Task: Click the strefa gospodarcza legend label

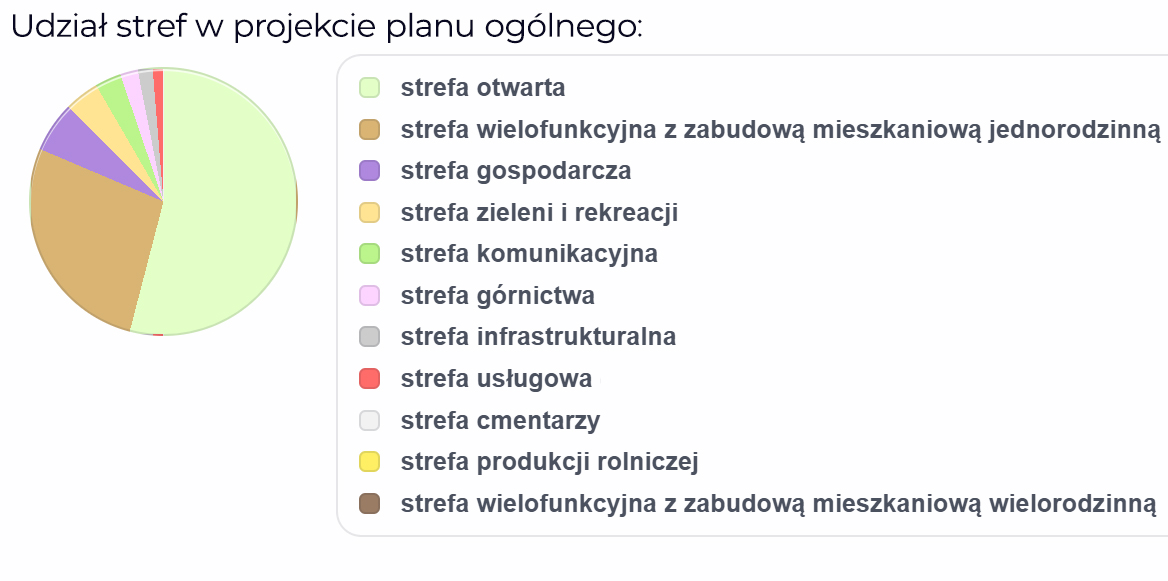Action: [x=516, y=171]
